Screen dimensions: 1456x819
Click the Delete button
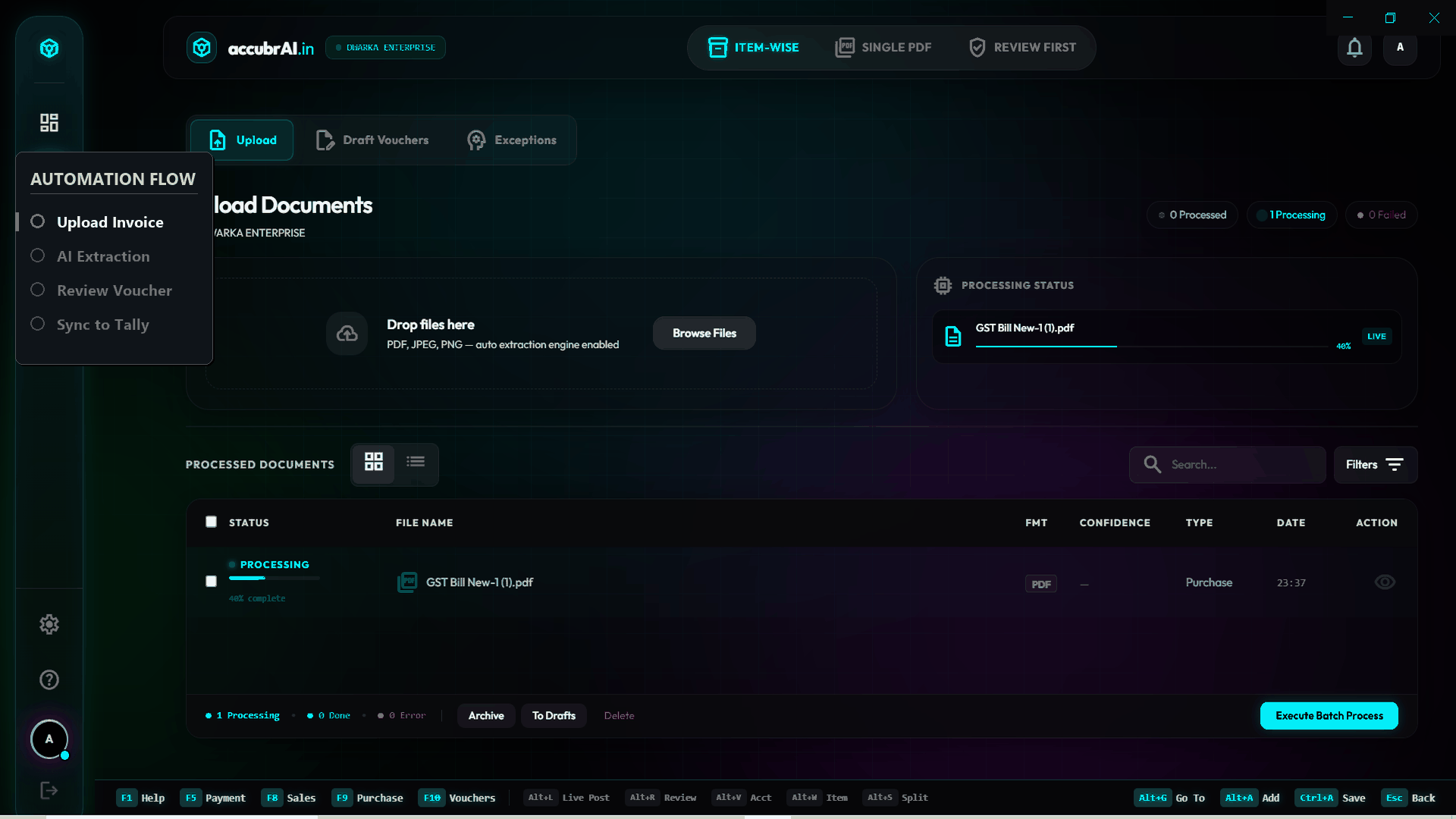pos(619,716)
